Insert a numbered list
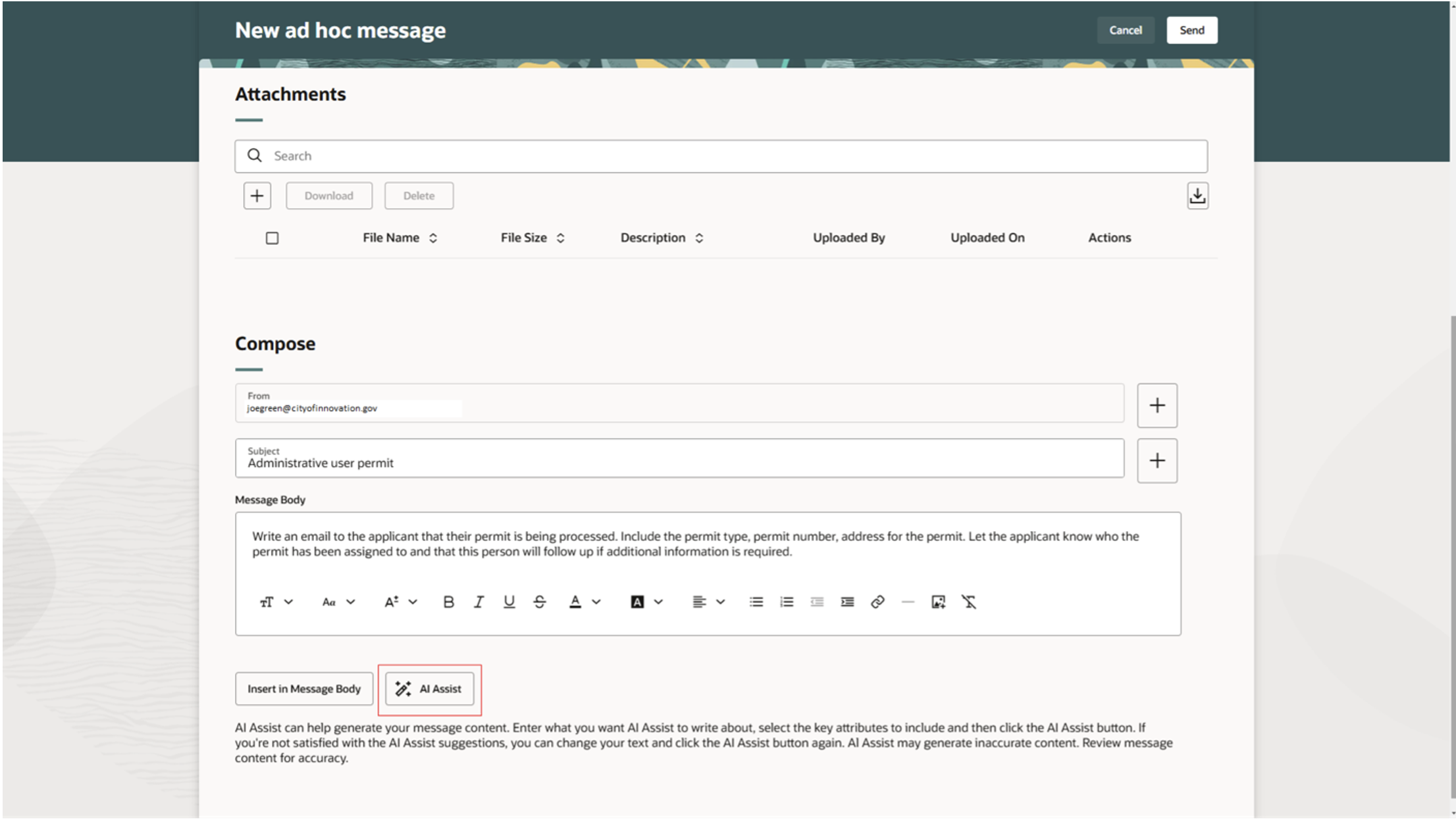Screen dimensions: 1456x820 785,602
